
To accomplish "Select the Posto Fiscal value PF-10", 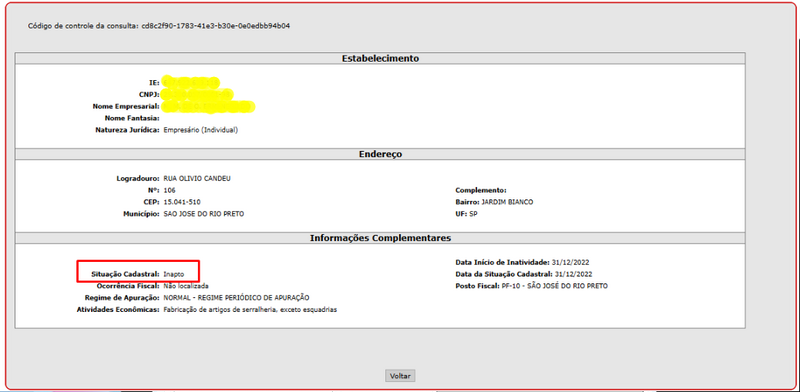I will click(555, 286).
